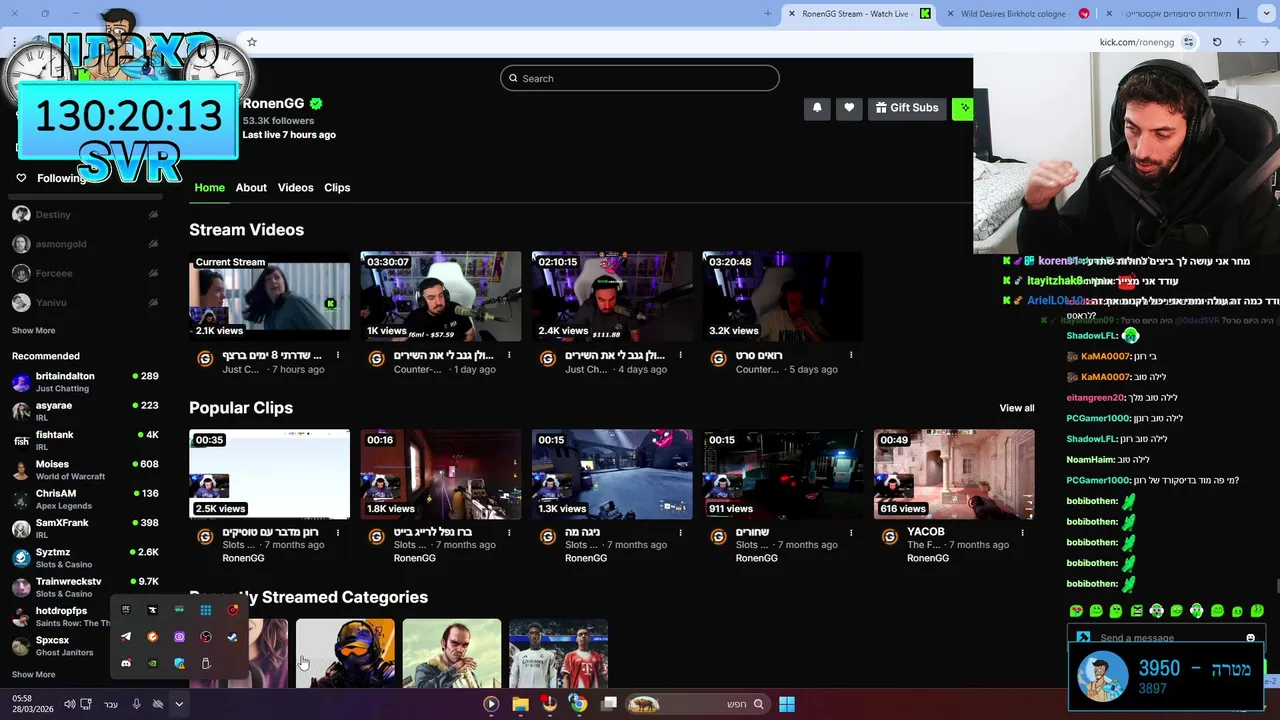Click the NVIDIA tray icon
Viewport: 1280px width, 720px height.
153,663
